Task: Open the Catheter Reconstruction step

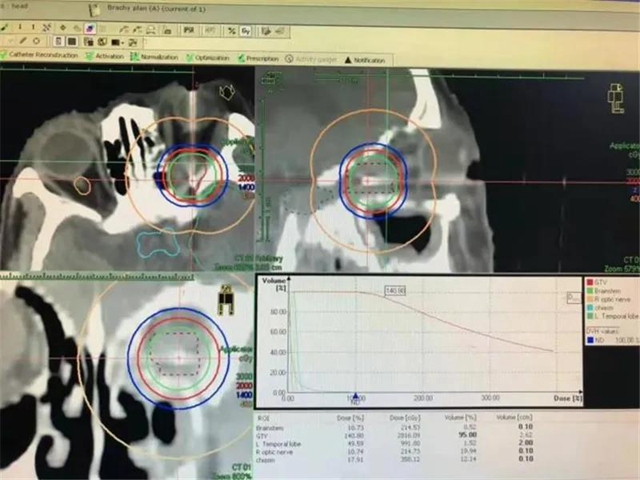Action: coord(39,55)
